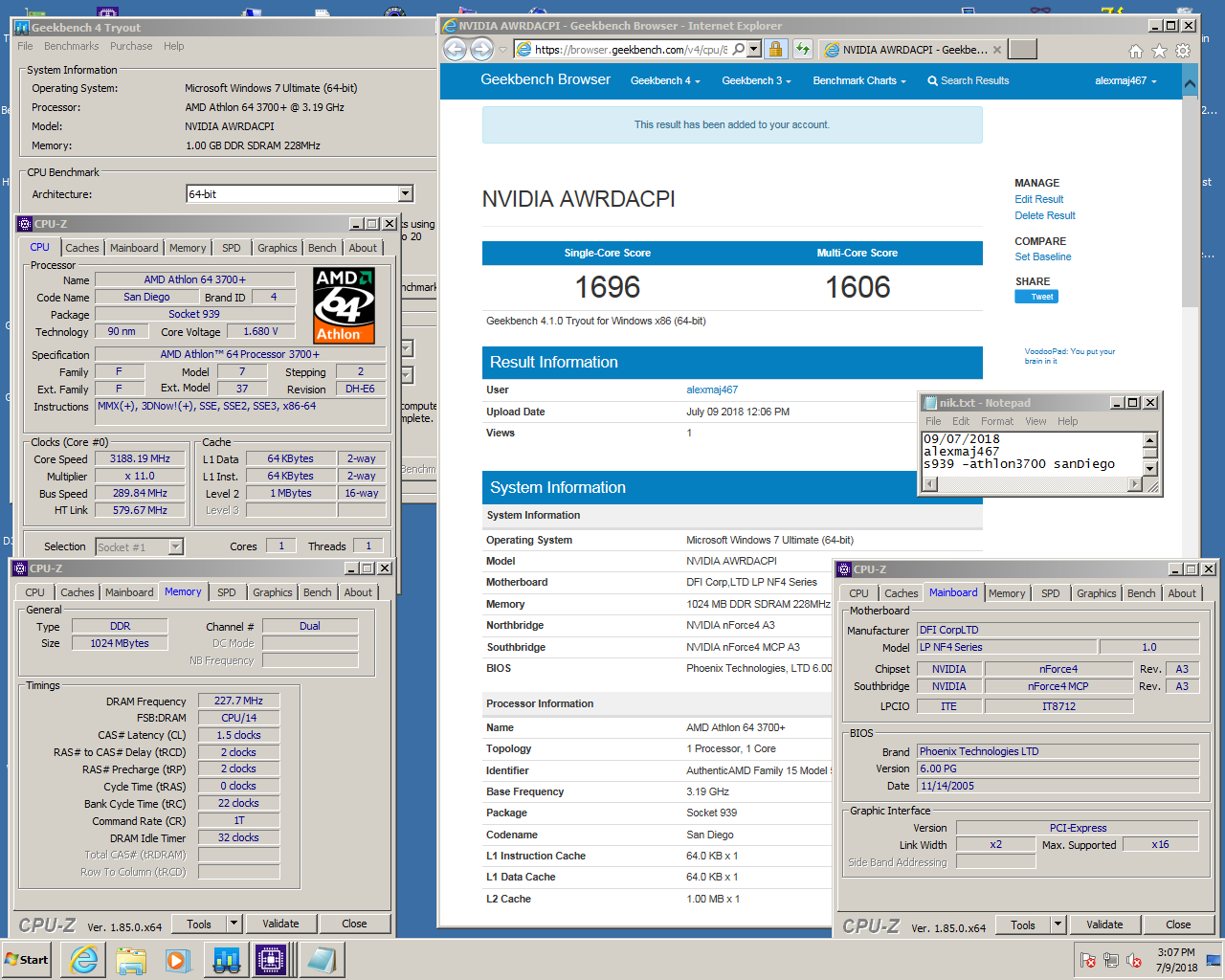1225x980 pixels.
Task: Click the Tweet share button
Action: 1036,297
